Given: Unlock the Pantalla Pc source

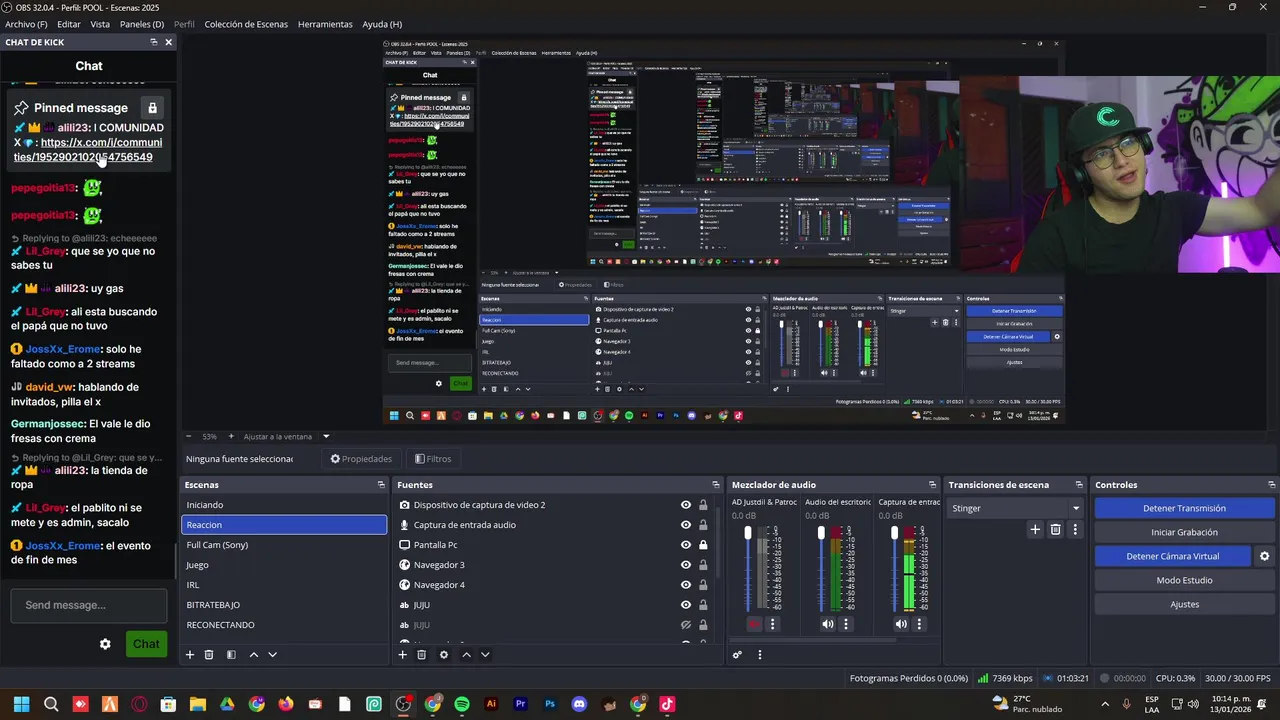Looking at the screenshot, I should [703, 545].
